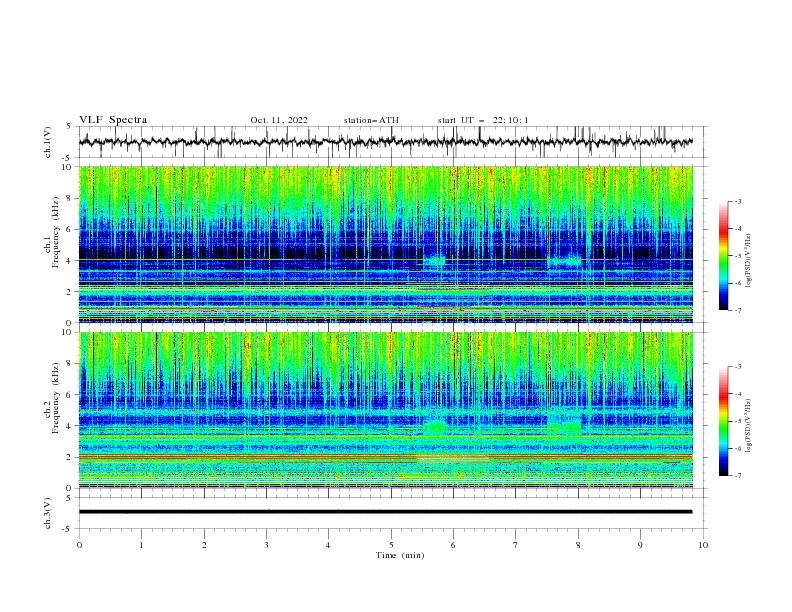Click time axis tick label "8"
This screenshot has width=792, height=612.
578,545
